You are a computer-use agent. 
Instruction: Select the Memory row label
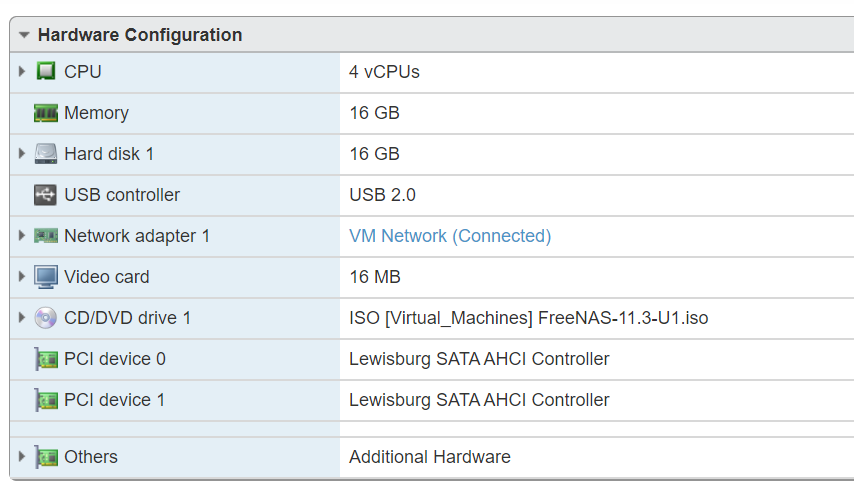click(96, 113)
